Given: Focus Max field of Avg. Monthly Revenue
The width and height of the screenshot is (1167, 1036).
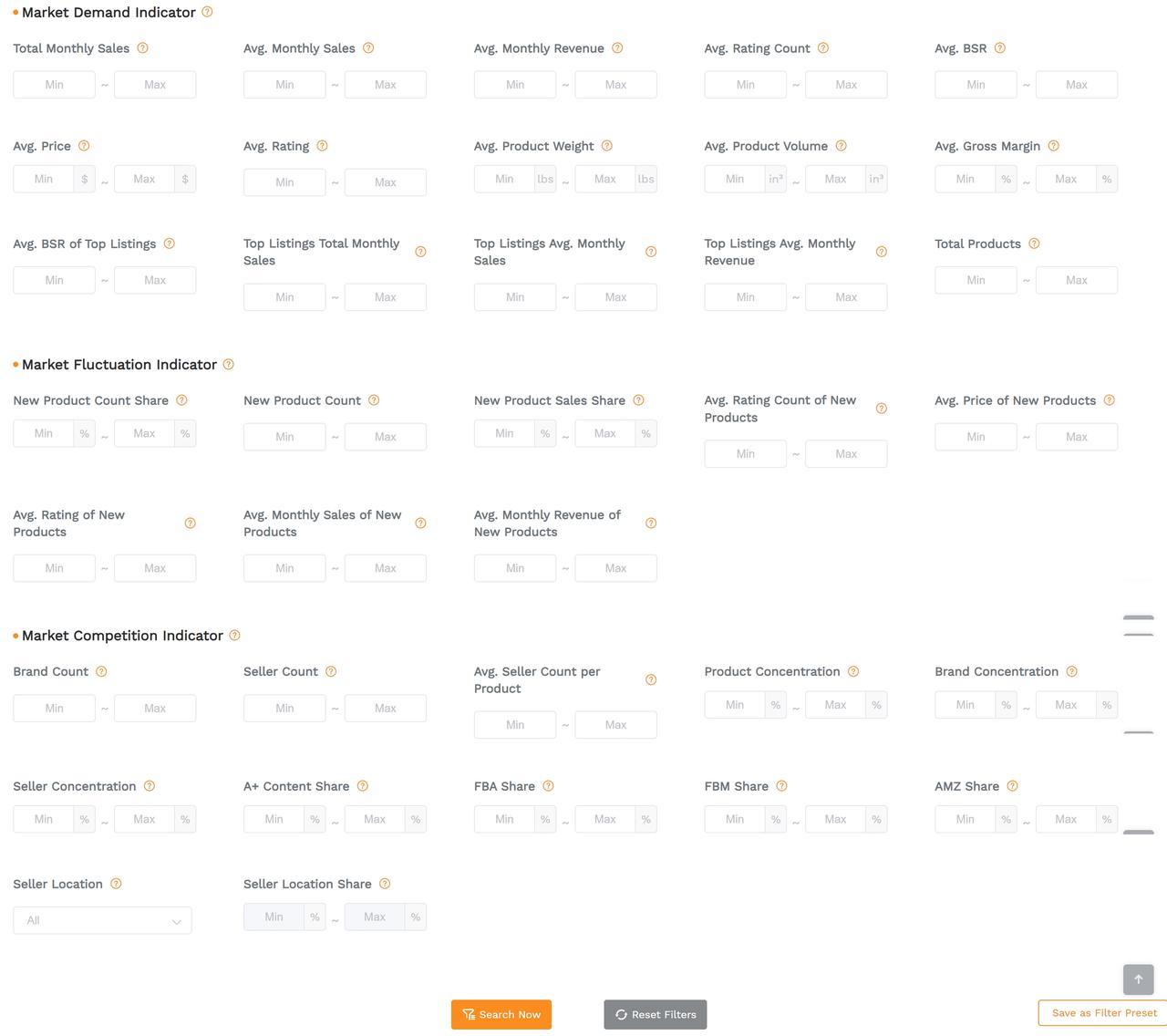Looking at the screenshot, I should pos(615,85).
